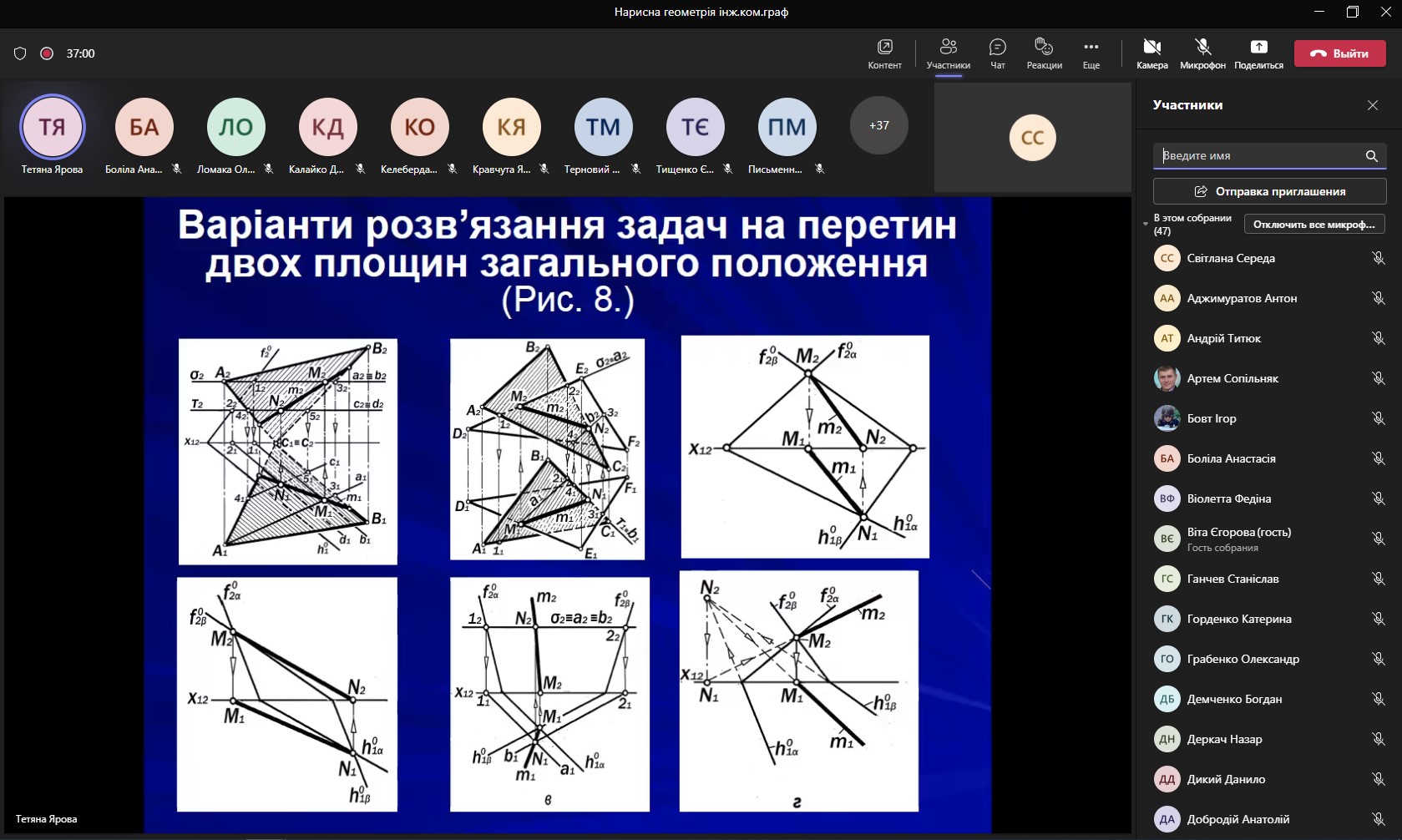This screenshot has height=840, width=1402.
Task: Collapse the В этом собрании list
Action: click(x=1146, y=224)
